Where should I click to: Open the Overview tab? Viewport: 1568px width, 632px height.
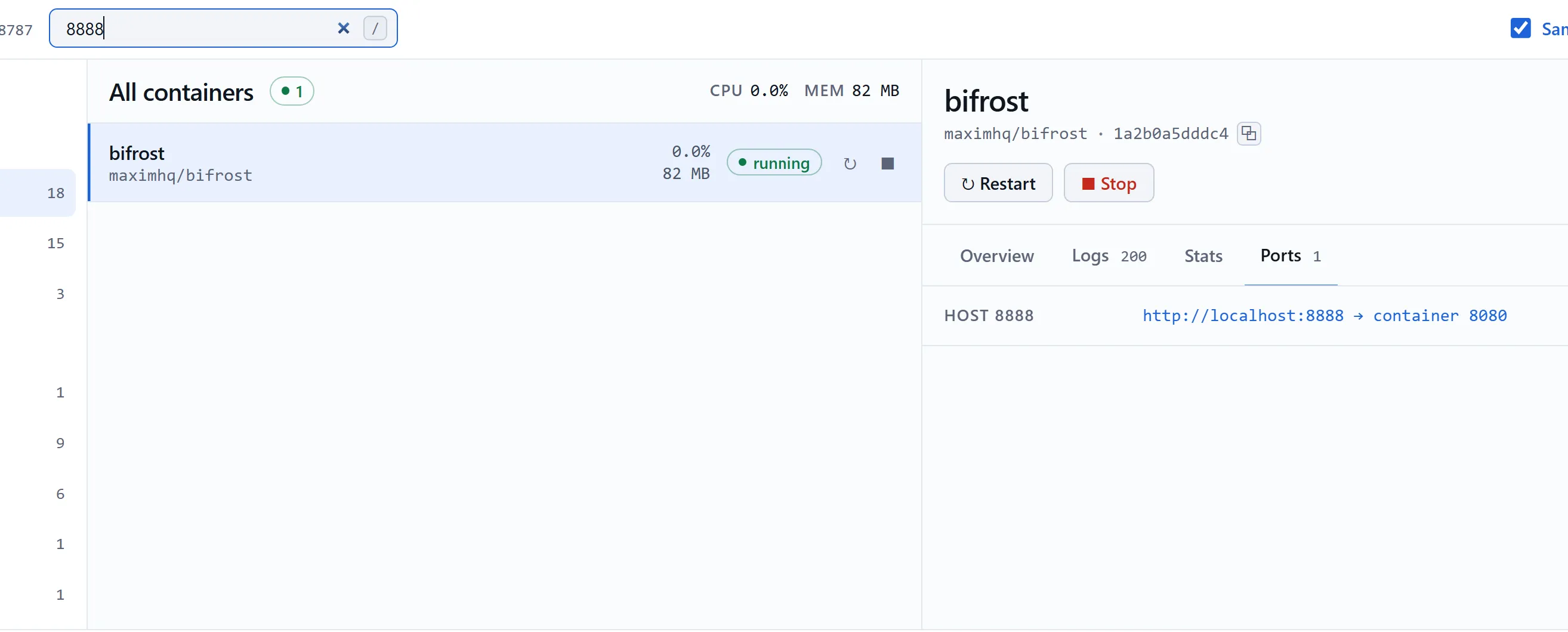[996, 255]
